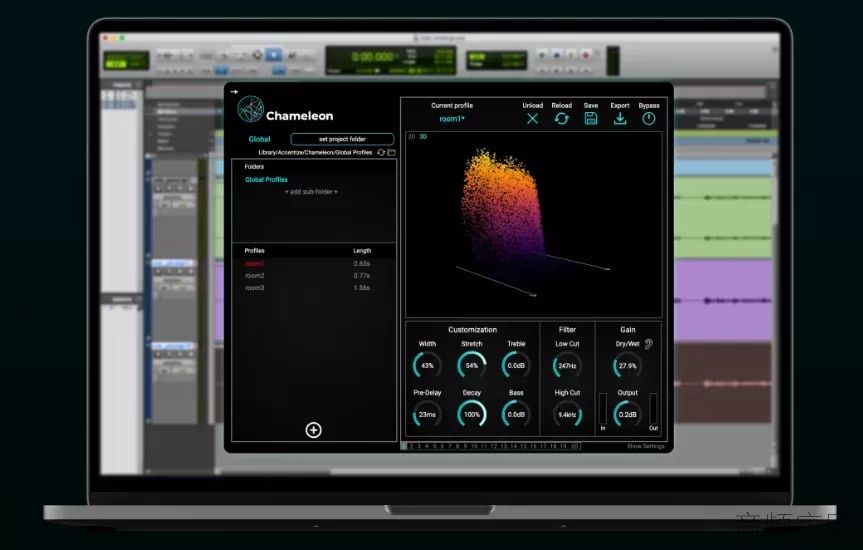The height and width of the screenshot is (550, 863).
Task: Click the 3D reverb point-cloud visualization
Action: (x=533, y=225)
